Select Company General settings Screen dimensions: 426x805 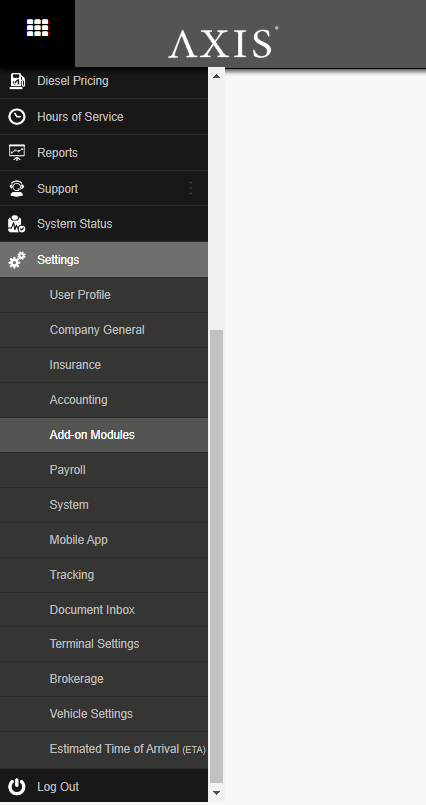(x=104, y=330)
